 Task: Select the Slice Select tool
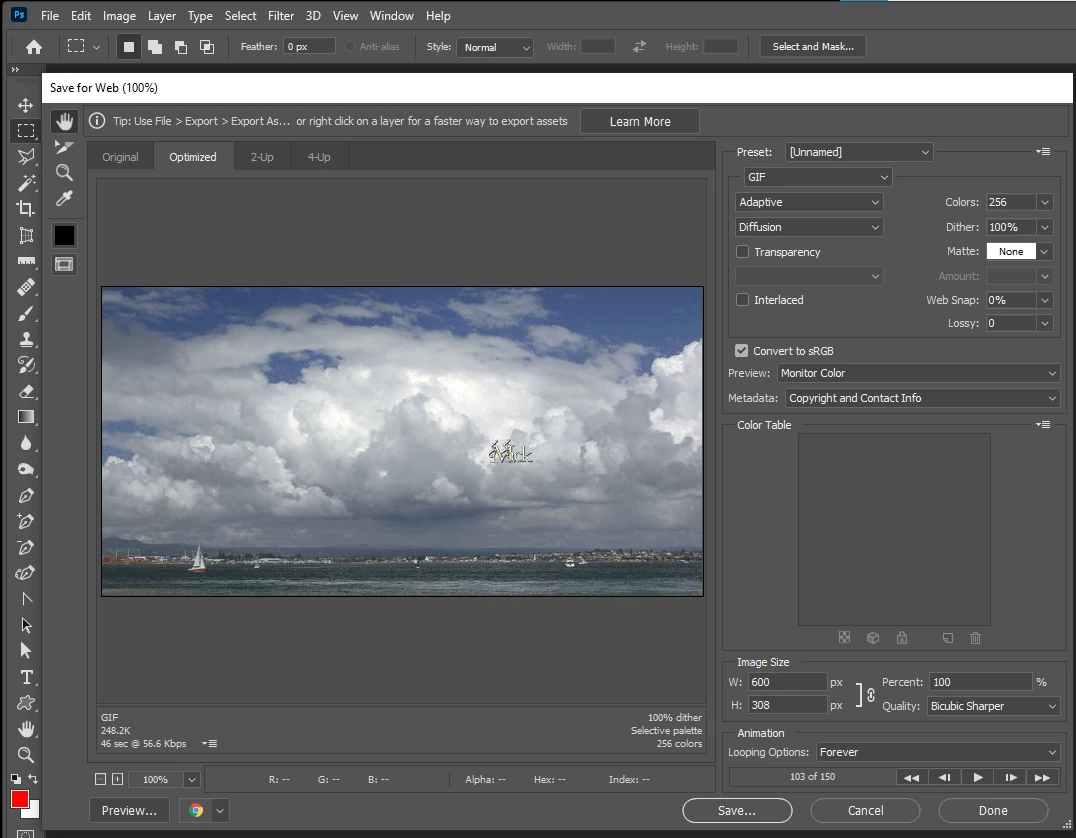tap(64, 147)
